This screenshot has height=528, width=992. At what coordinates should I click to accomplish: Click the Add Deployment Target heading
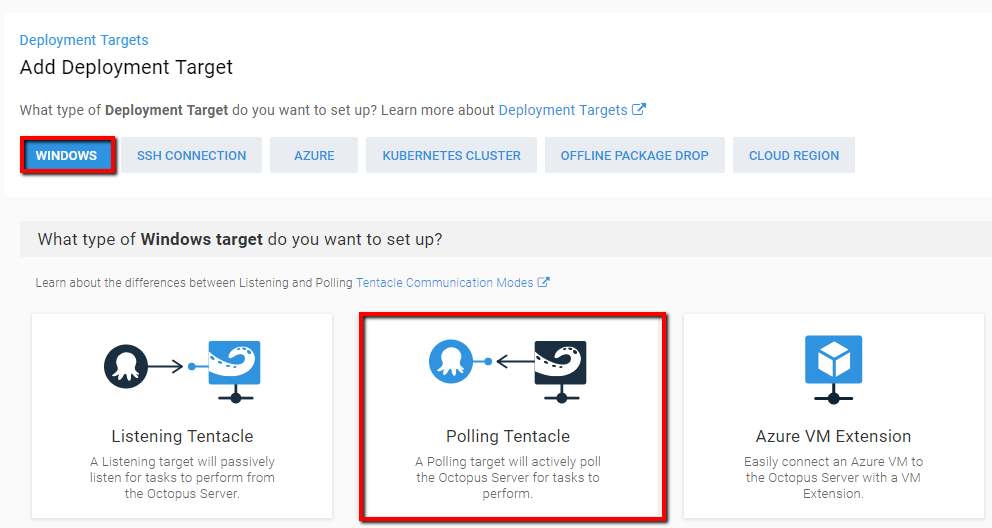[x=127, y=67]
